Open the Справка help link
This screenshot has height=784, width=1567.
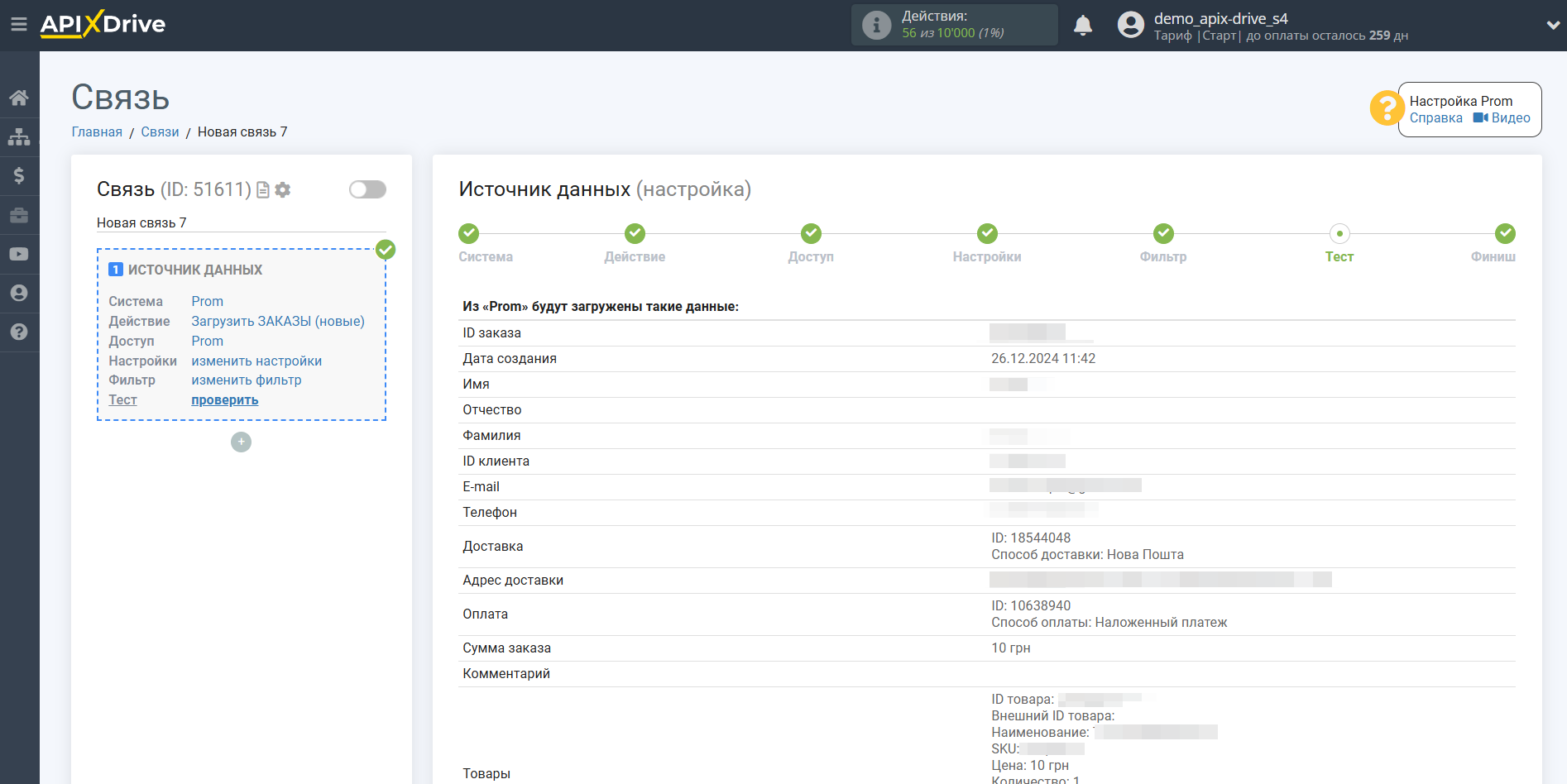pos(1436,118)
